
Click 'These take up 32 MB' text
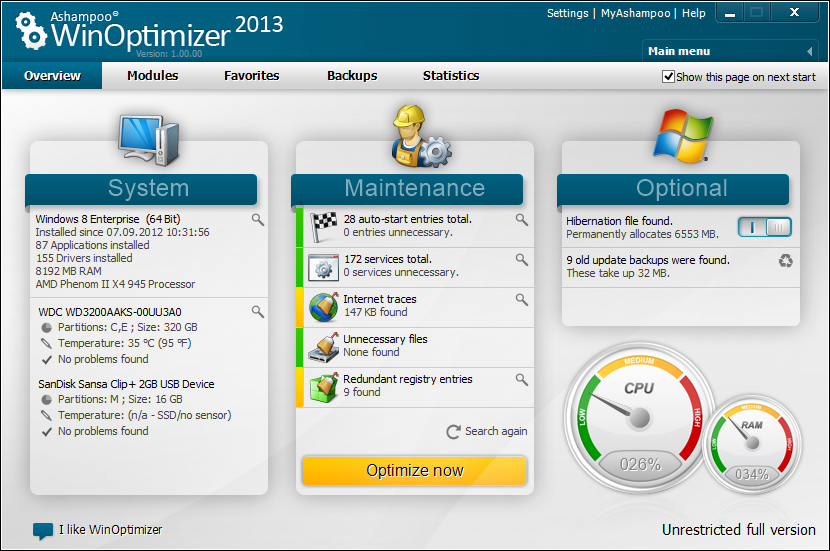pos(618,274)
